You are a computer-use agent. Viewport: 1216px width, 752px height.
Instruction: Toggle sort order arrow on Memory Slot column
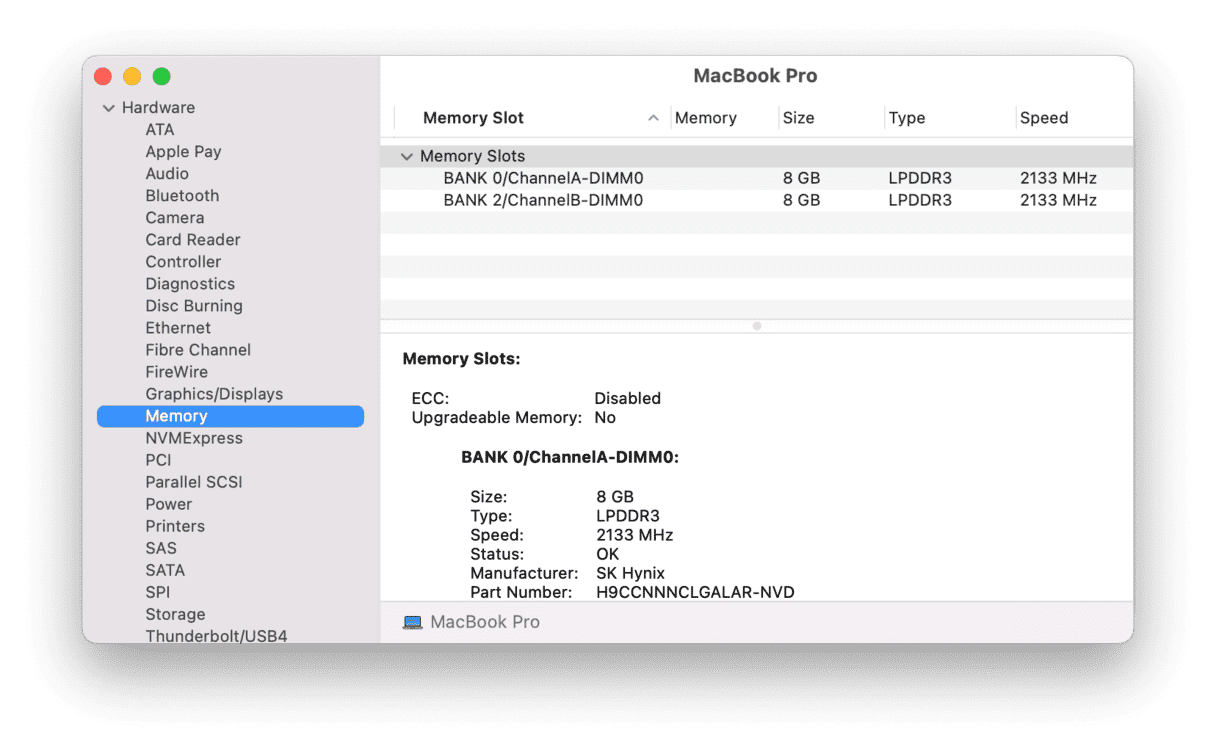(653, 118)
